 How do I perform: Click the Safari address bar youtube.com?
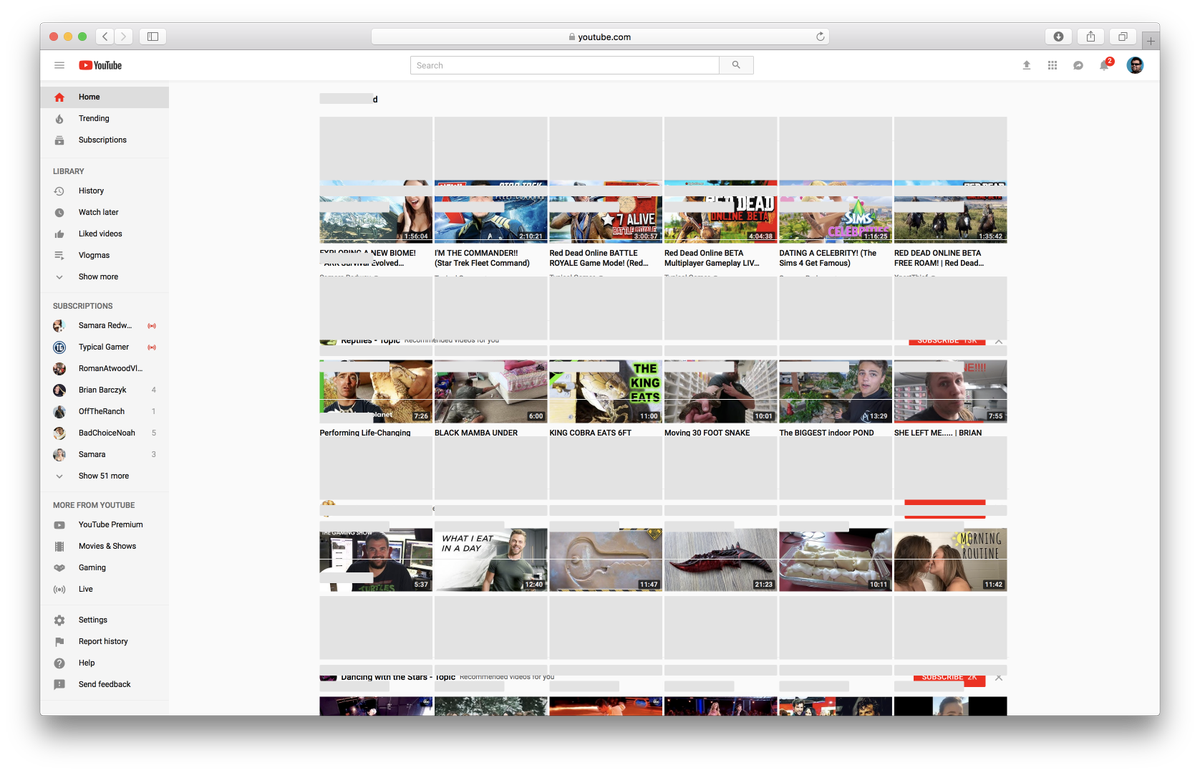pyautogui.click(x=600, y=36)
